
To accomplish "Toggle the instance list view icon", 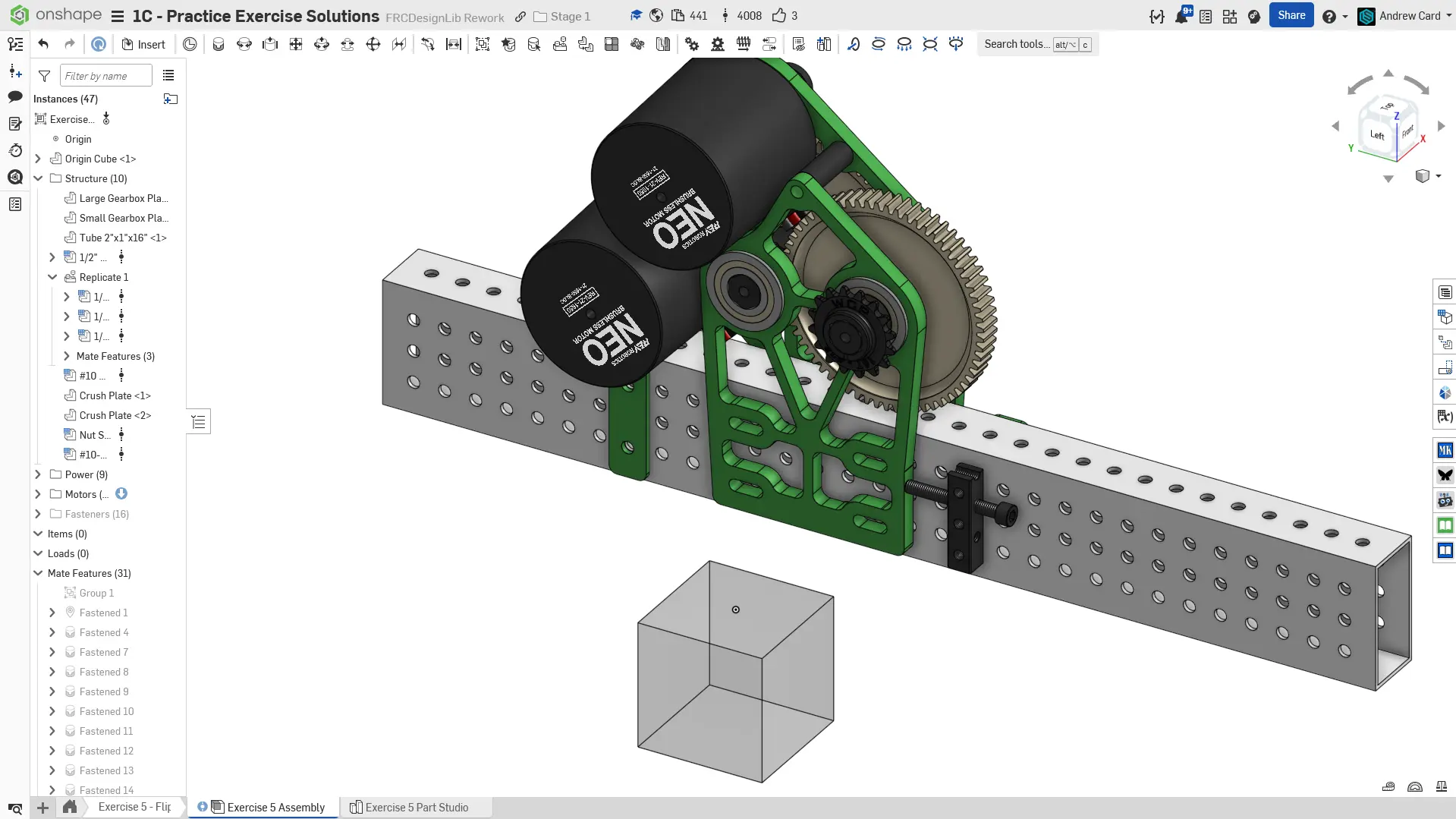I will [168, 75].
